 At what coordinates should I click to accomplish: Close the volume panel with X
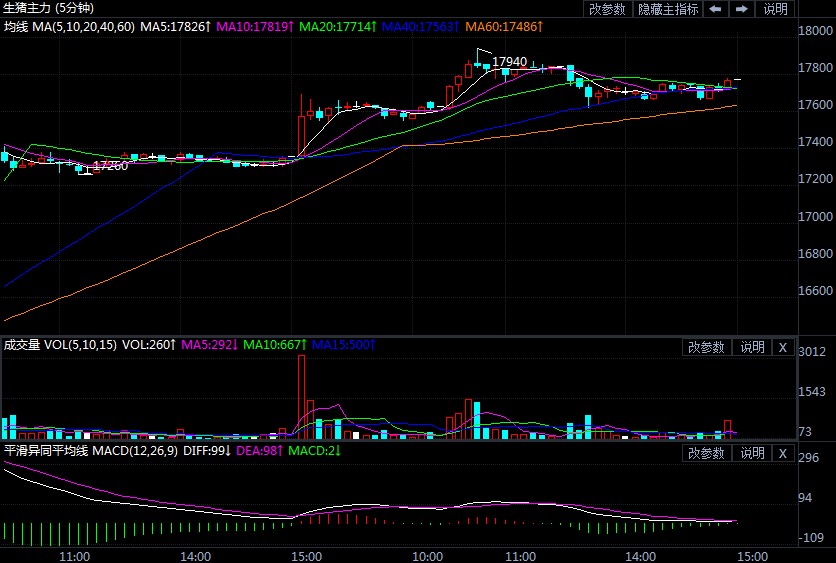click(x=783, y=347)
